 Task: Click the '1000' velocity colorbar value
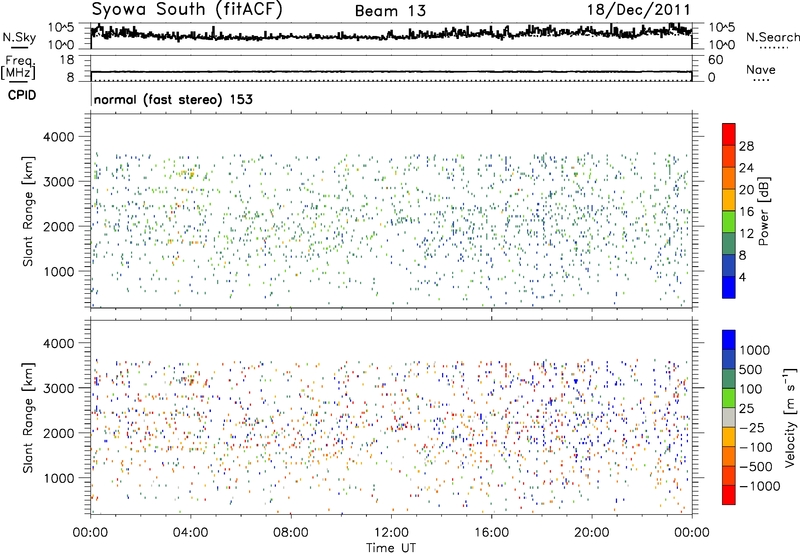pos(754,350)
